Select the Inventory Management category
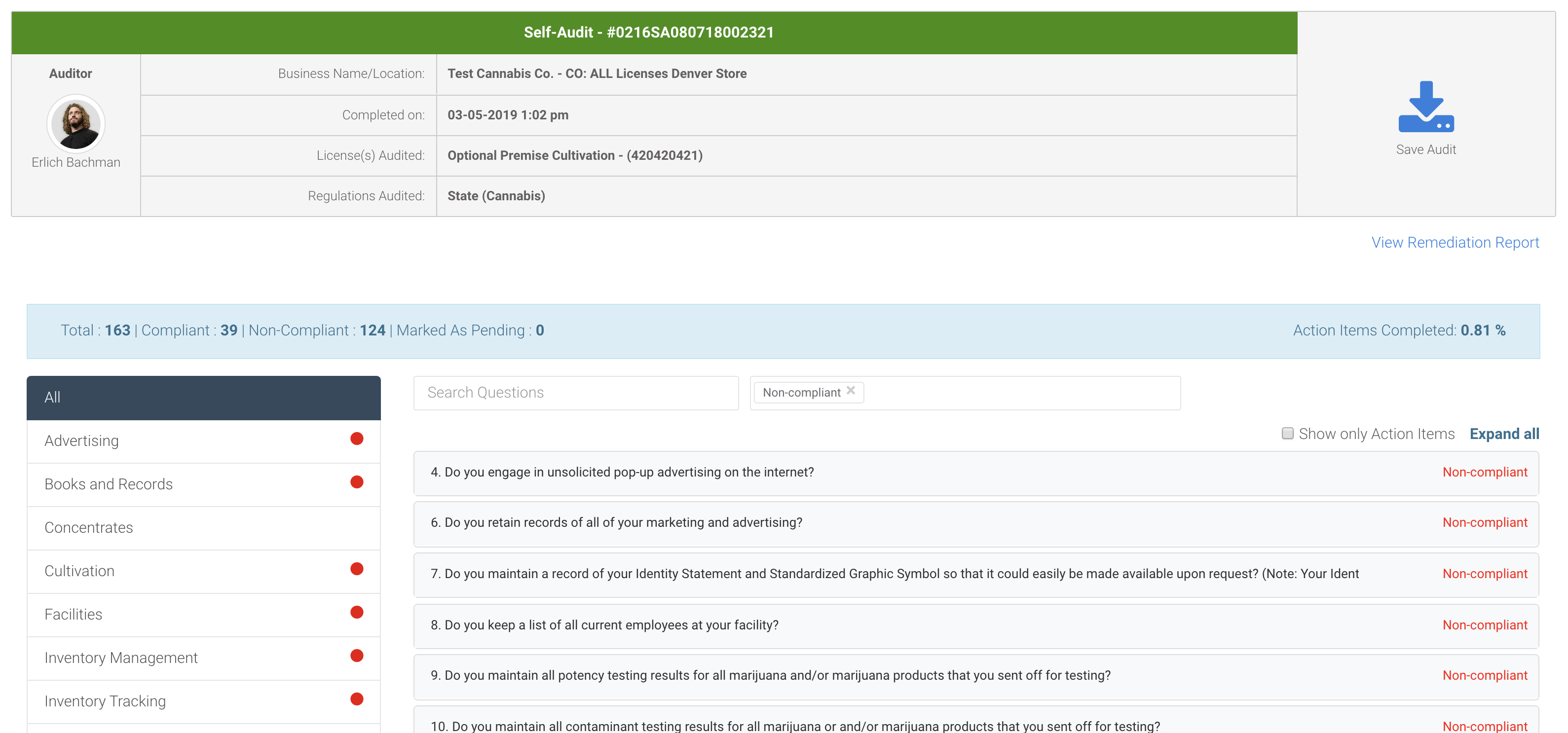1568x733 pixels. tap(203, 658)
